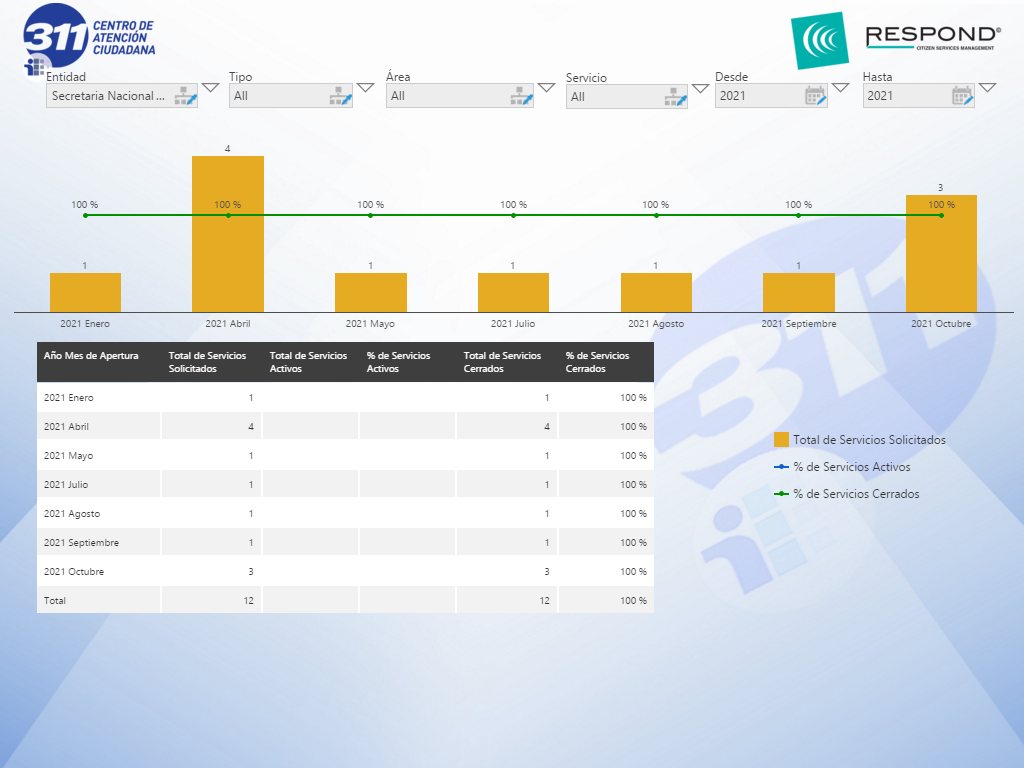Select the 2021 Mayo table row label

point(68,456)
